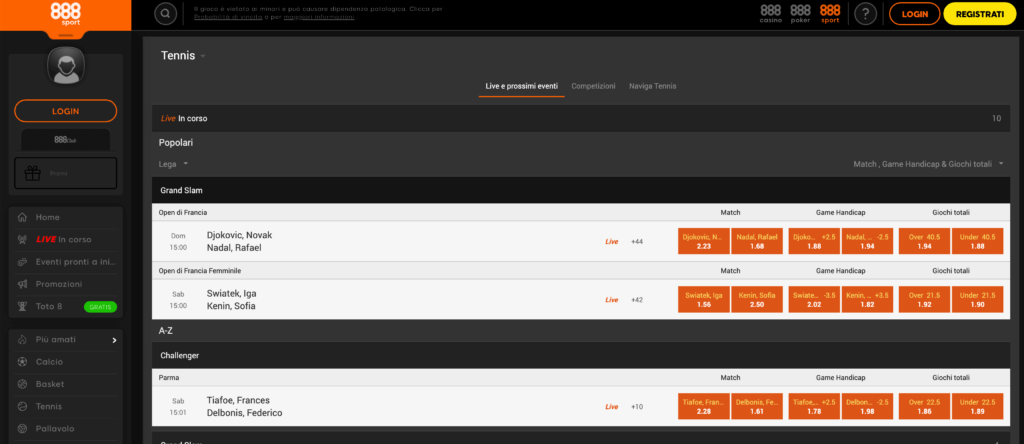1024x444 pixels.
Task: Select Over 40.5 games at 1.94
Action: [x=925, y=242]
